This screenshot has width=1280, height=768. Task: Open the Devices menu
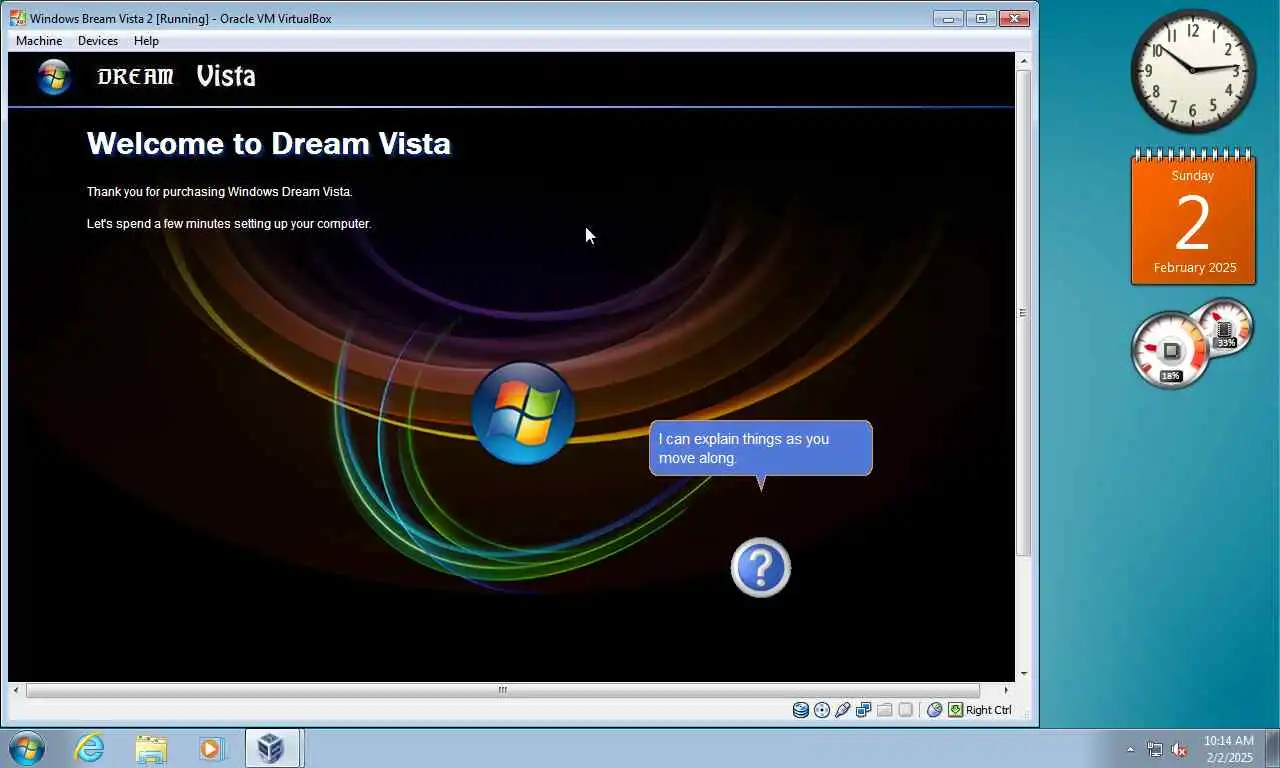pos(98,41)
